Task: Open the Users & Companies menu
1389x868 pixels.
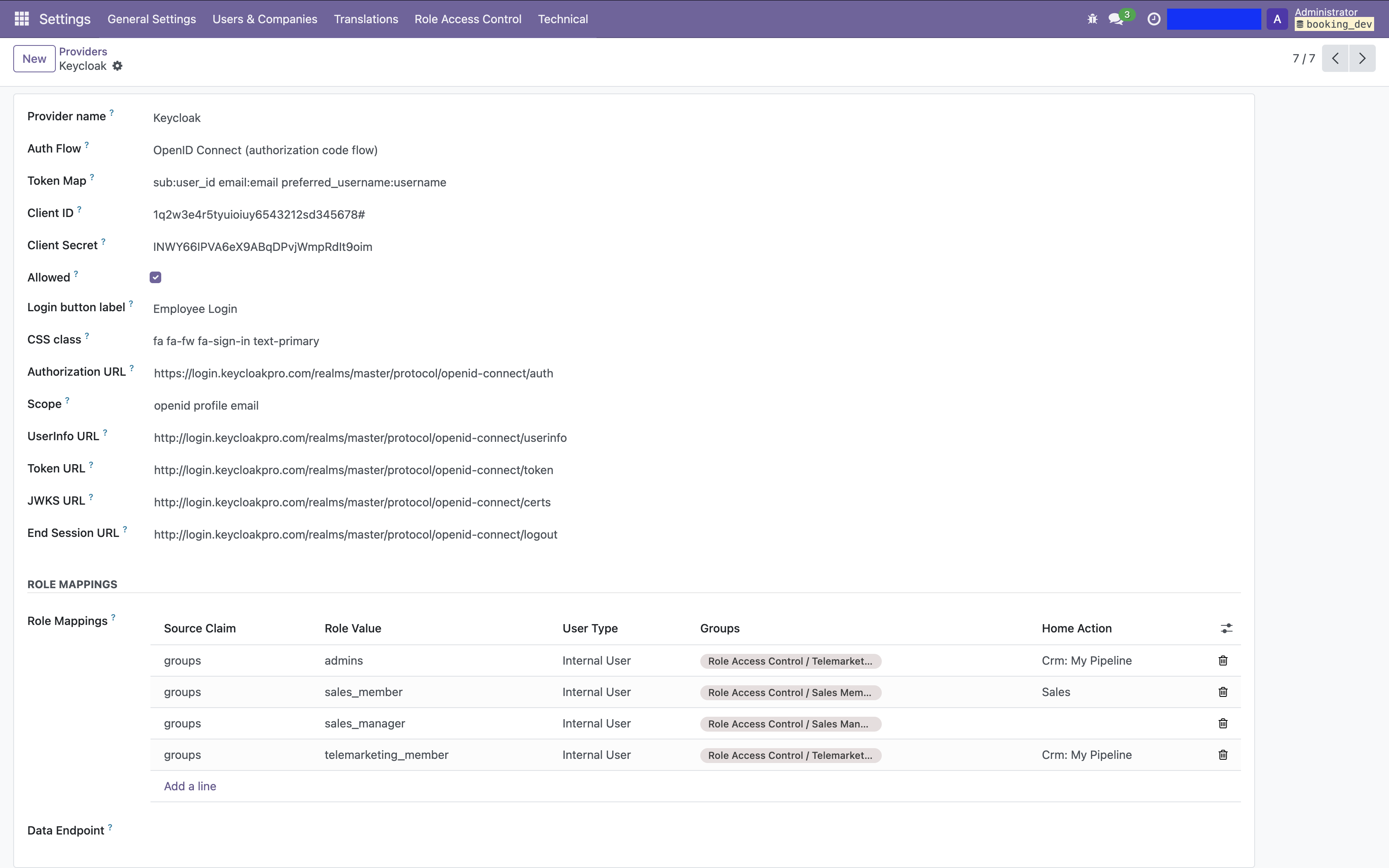Action: click(265, 19)
